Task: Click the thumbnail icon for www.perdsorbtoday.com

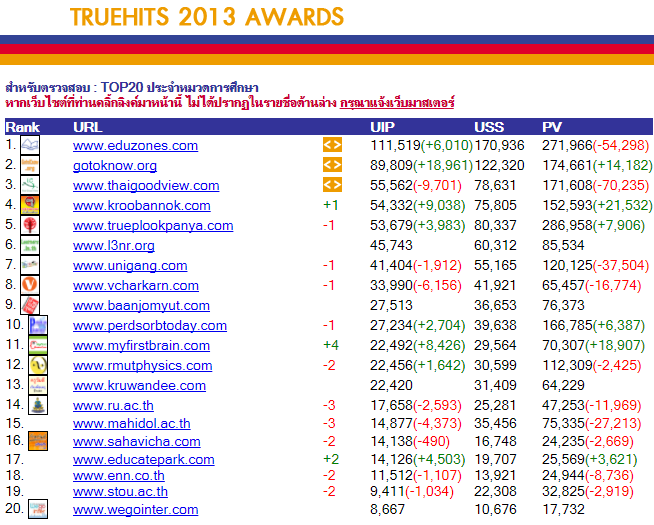Action: coord(36,325)
